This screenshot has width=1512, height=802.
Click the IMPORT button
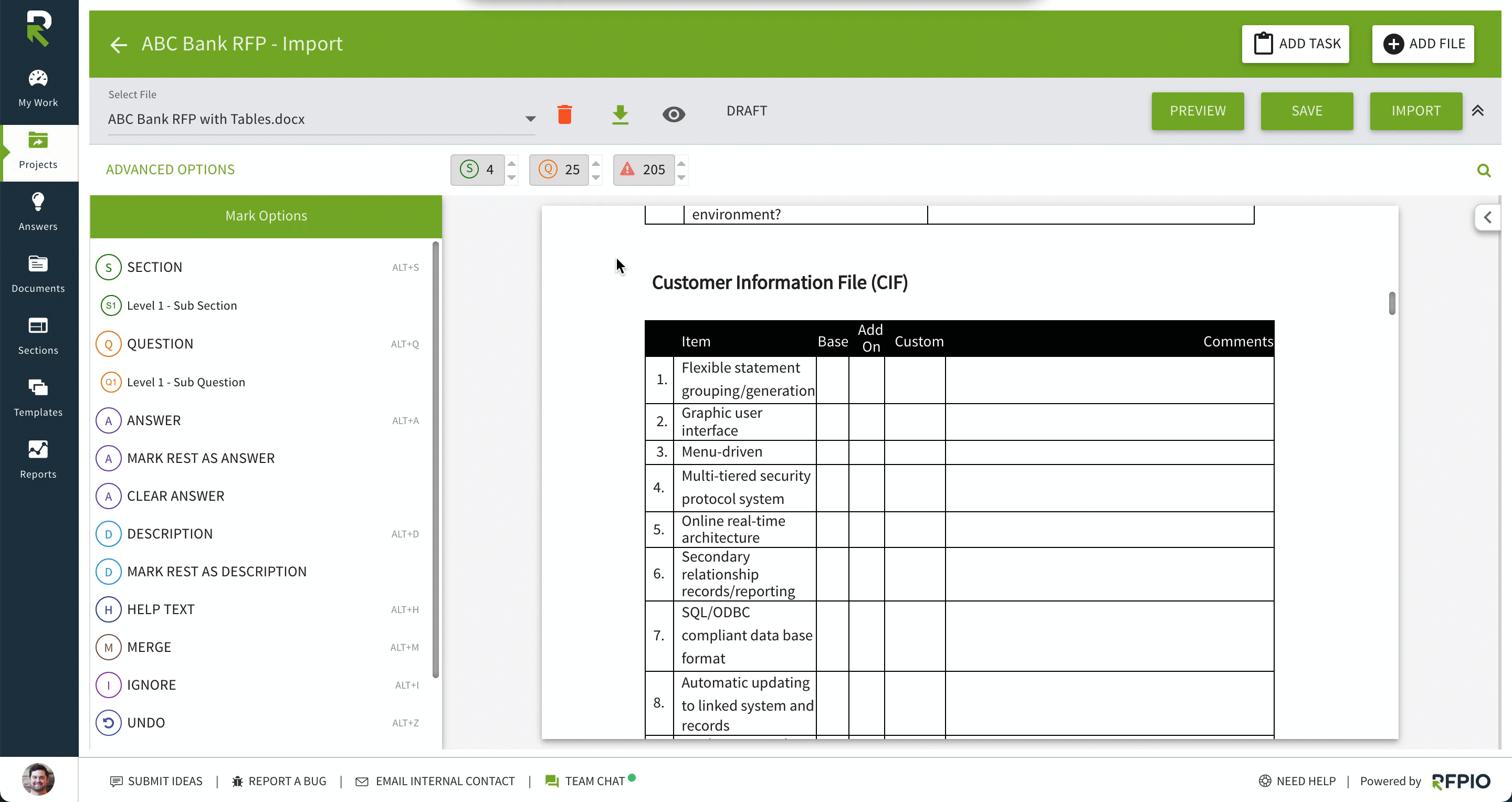[x=1416, y=111]
